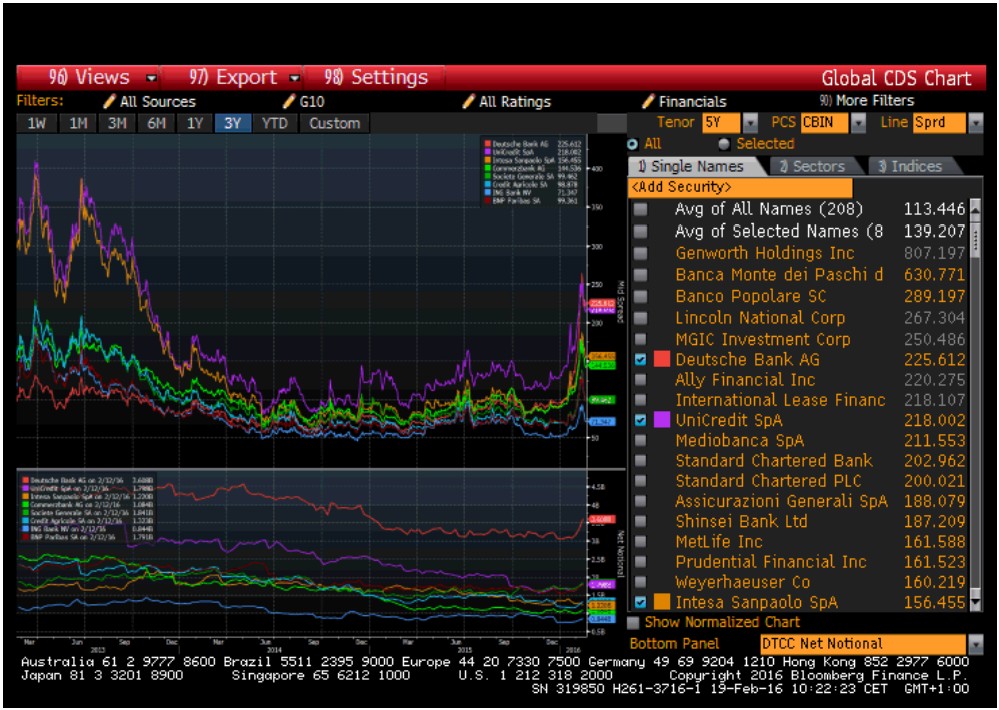999x710 pixels.
Task: Choose the Custom time range
Action: [x=334, y=123]
